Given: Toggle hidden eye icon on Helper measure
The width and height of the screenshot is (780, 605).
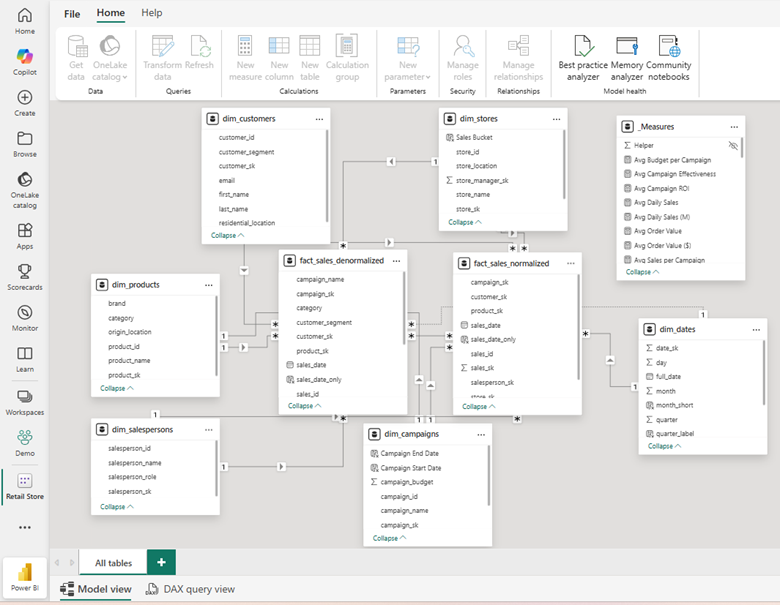Looking at the screenshot, I should (x=733, y=145).
